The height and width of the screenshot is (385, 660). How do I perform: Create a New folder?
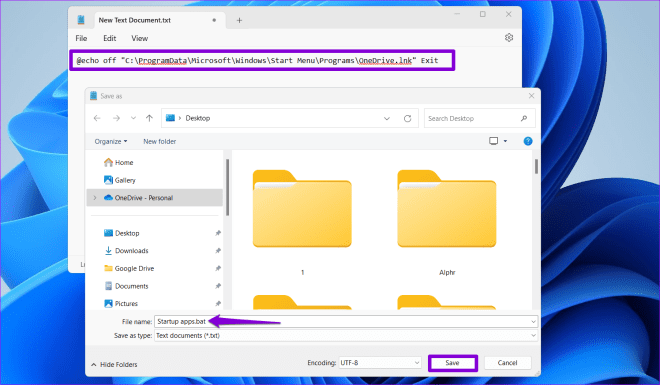coord(160,141)
